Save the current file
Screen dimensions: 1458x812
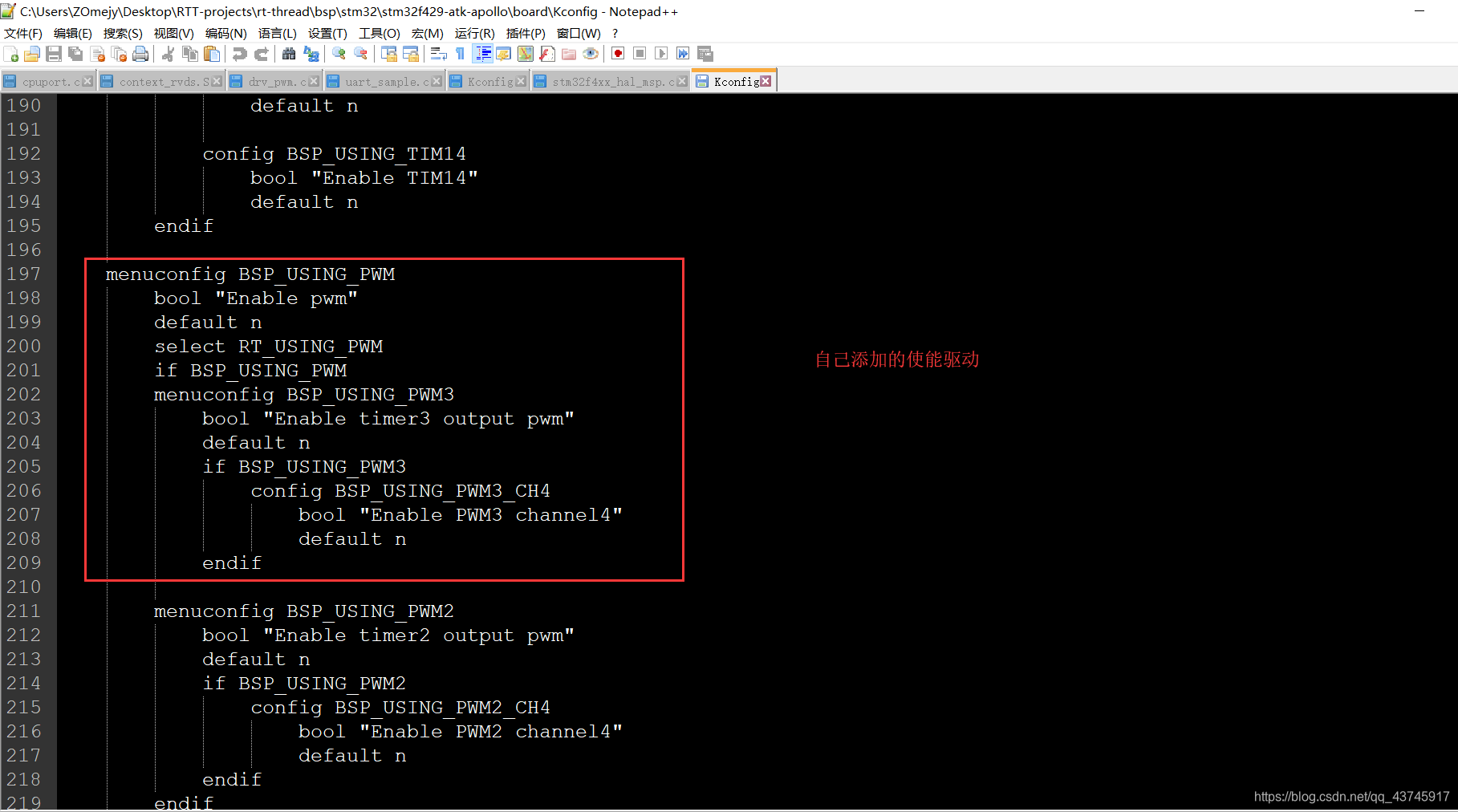[54, 54]
